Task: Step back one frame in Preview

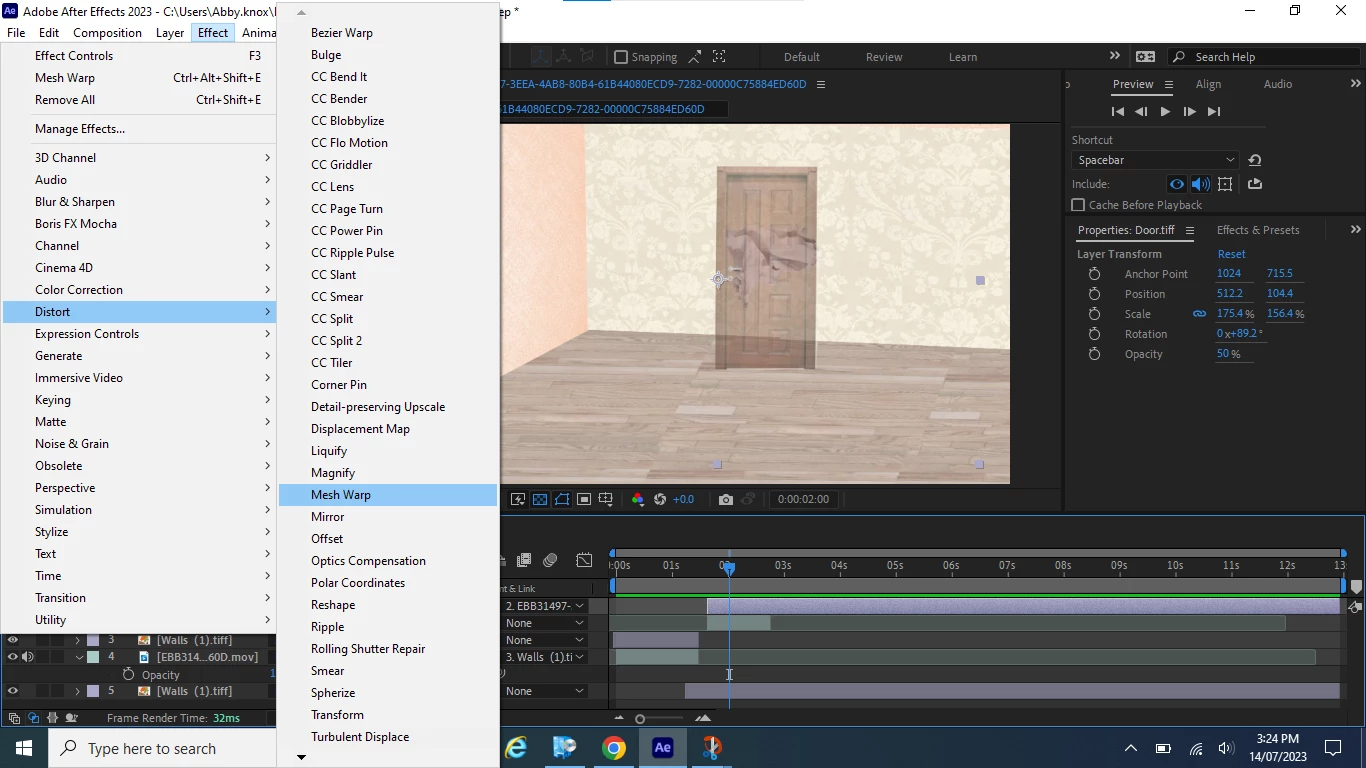Action: (1141, 112)
